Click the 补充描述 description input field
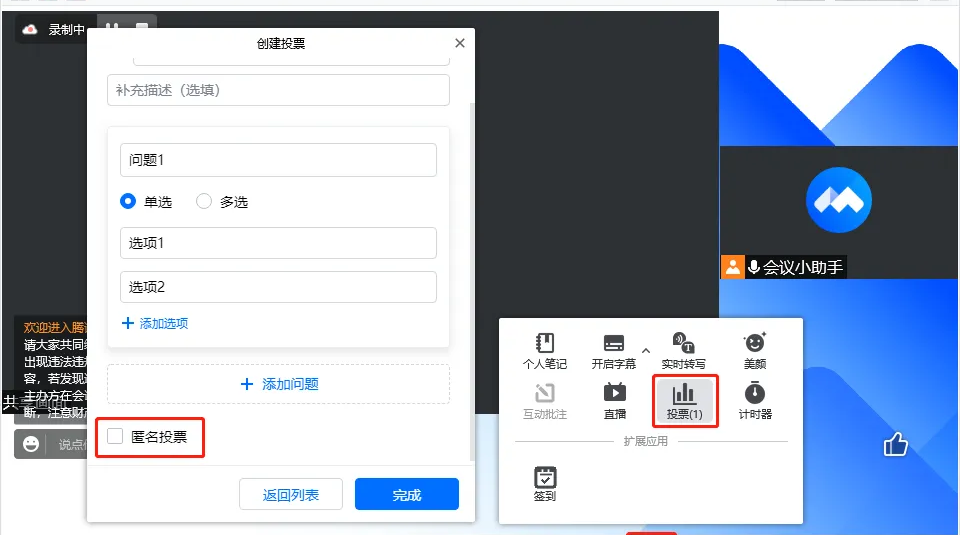Image resolution: width=960 pixels, height=540 pixels. click(278, 90)
